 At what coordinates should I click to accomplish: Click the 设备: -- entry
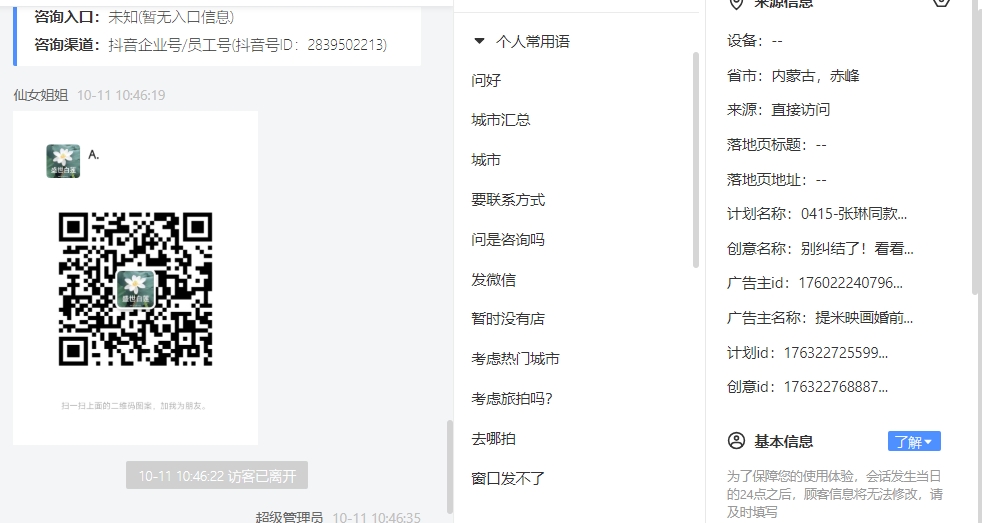[x=755, y=41]
